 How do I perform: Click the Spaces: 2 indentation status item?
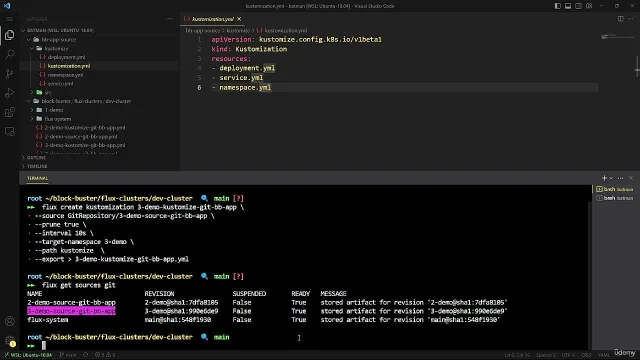coord(546,355)
